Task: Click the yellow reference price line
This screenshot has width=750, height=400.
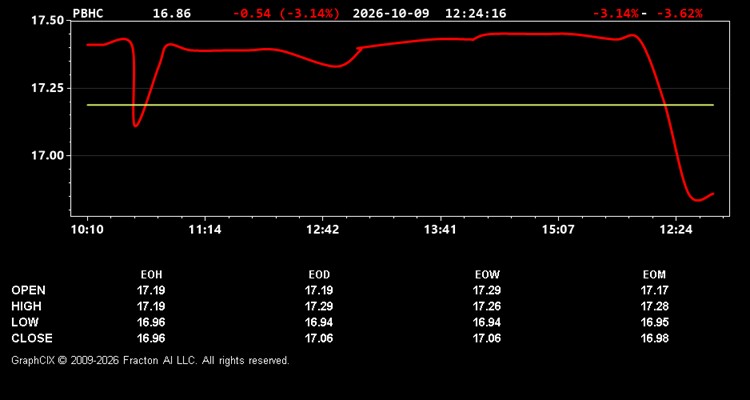Action: click(x=400, y=105)
